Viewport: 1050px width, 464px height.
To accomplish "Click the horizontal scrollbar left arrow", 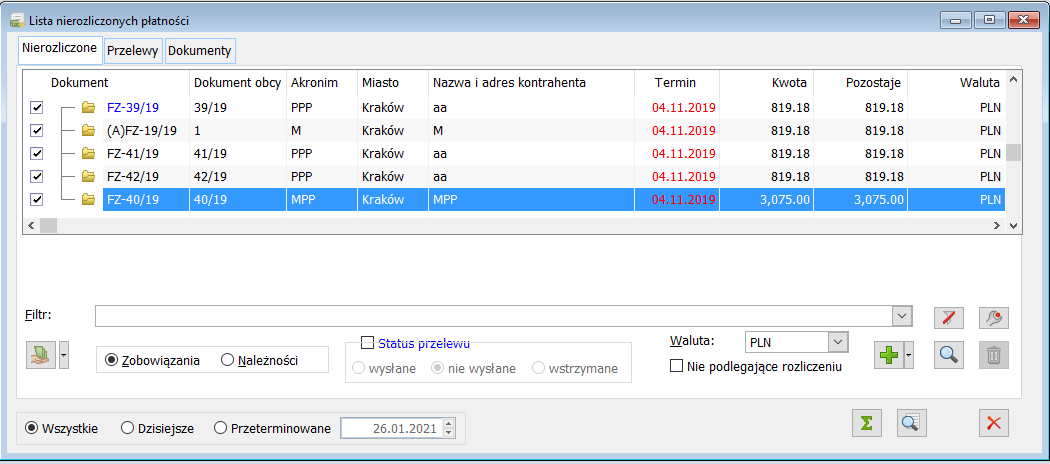I will point(30,226).
